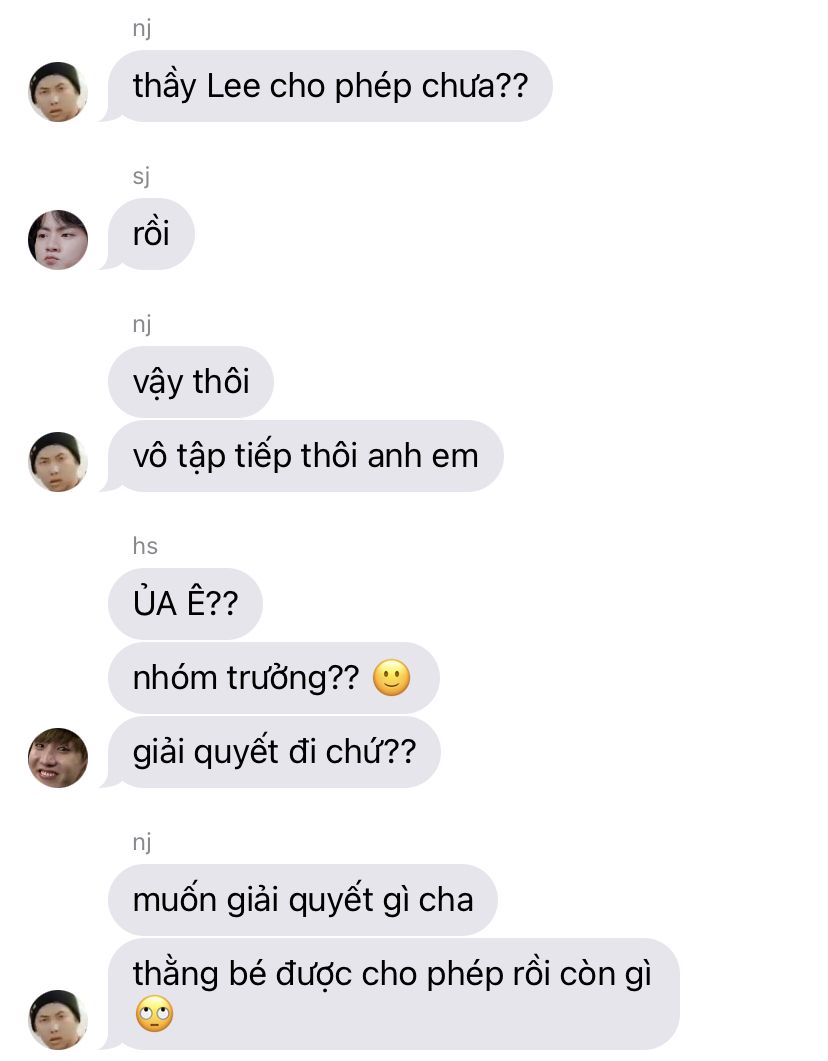
Task: Tap the 'thằng bé được cho phép' bubble
Action: tap(394, 994)
